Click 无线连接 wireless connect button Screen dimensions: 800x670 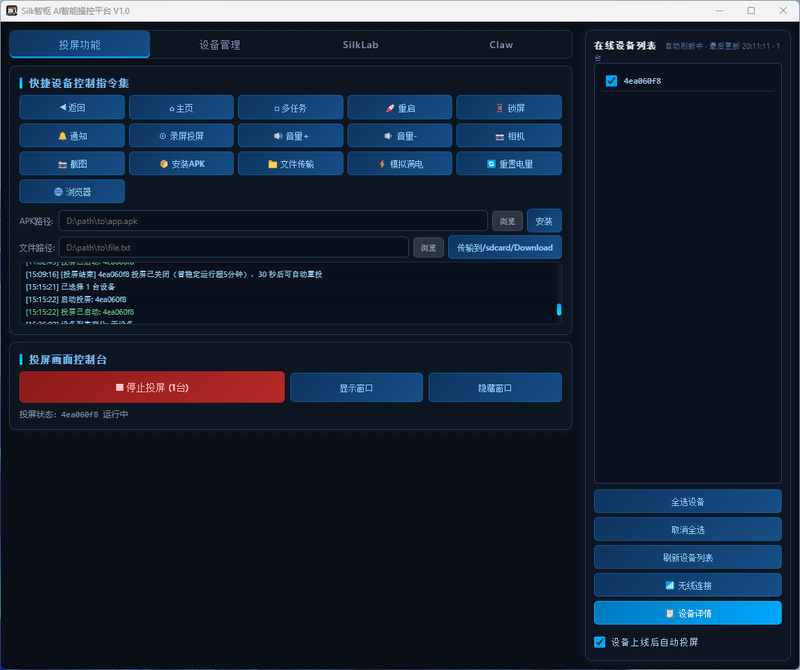[x=687, y=585]
